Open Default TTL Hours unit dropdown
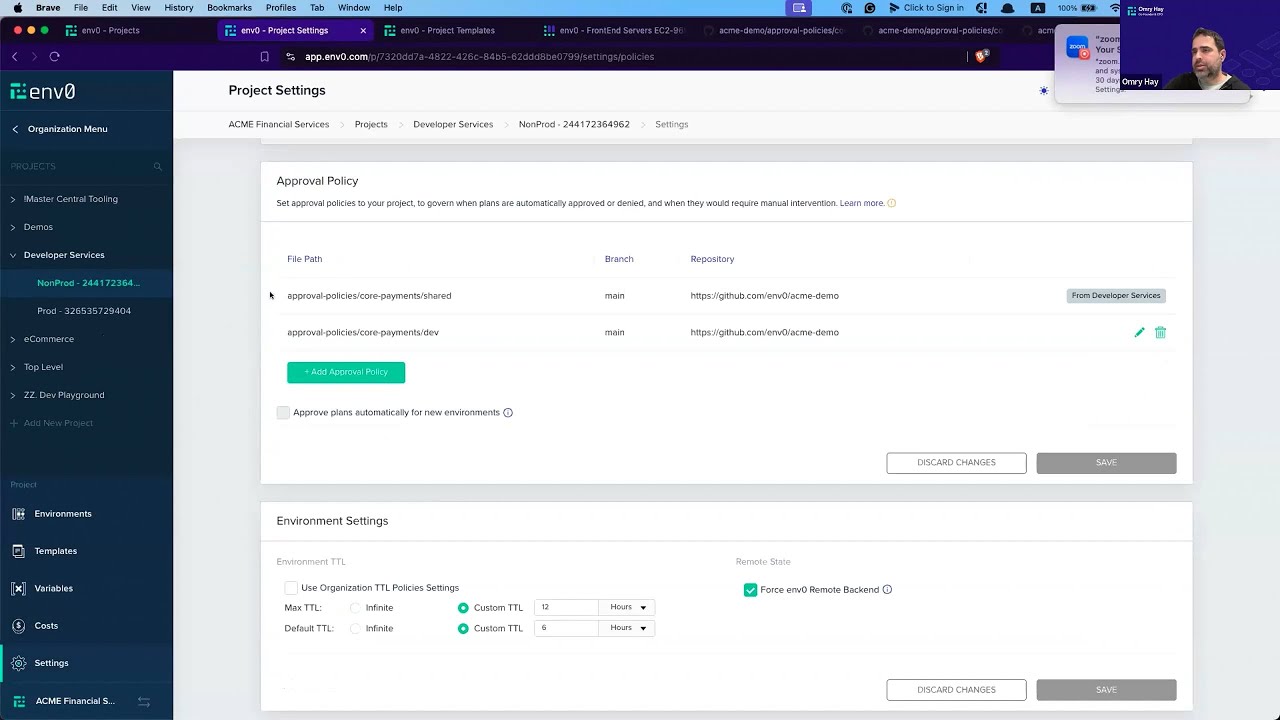Screen dimensions: 1280x720 [x=627, y=628]
